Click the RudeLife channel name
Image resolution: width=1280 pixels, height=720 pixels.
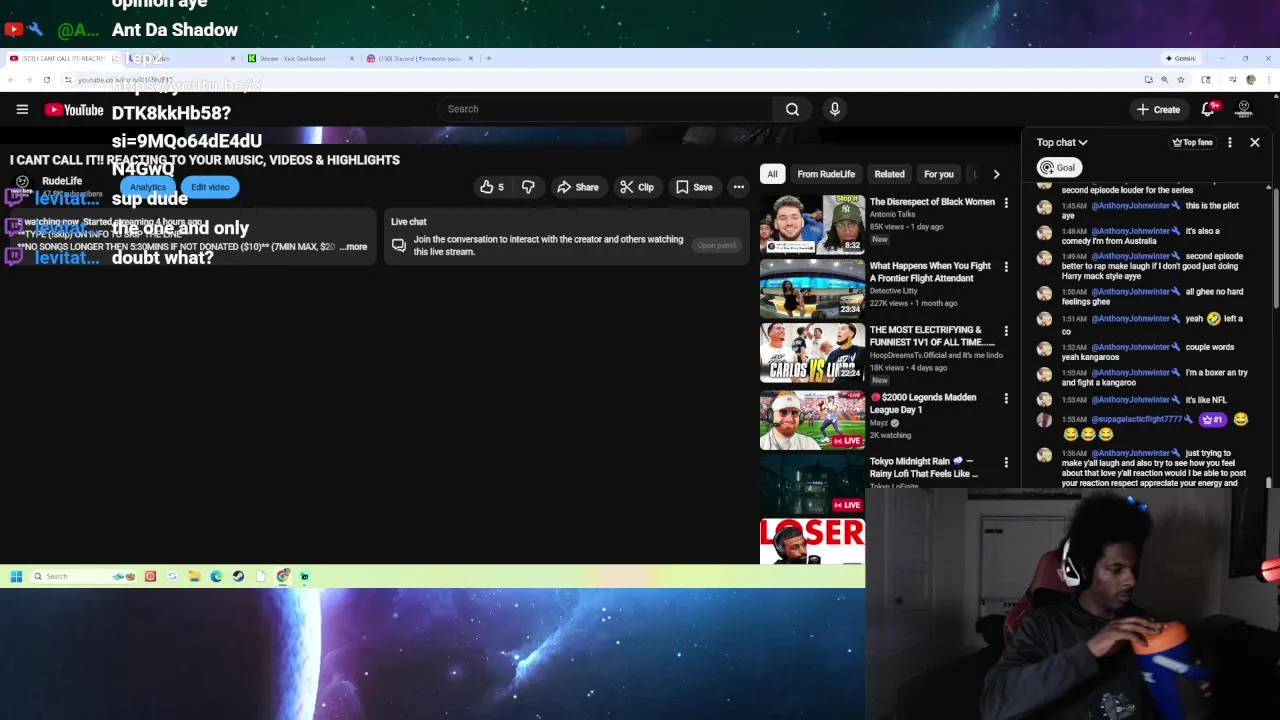62,181
